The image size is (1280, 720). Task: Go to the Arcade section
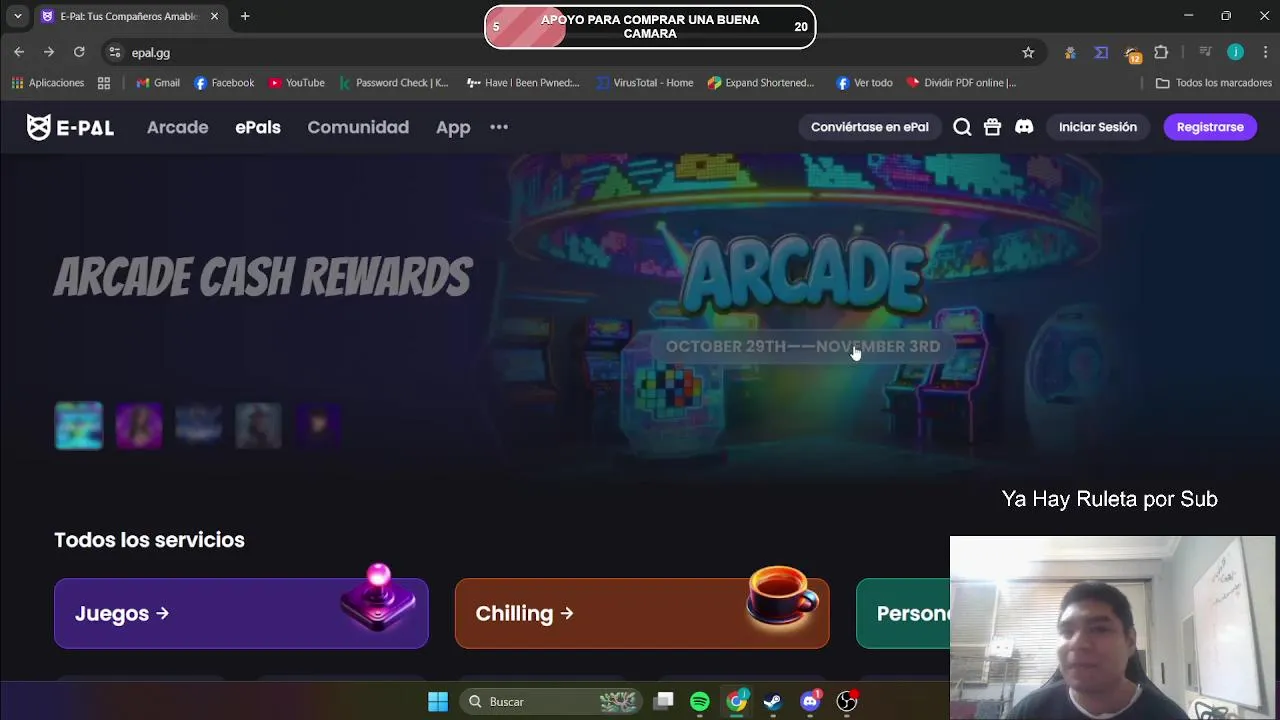(178, 127)
